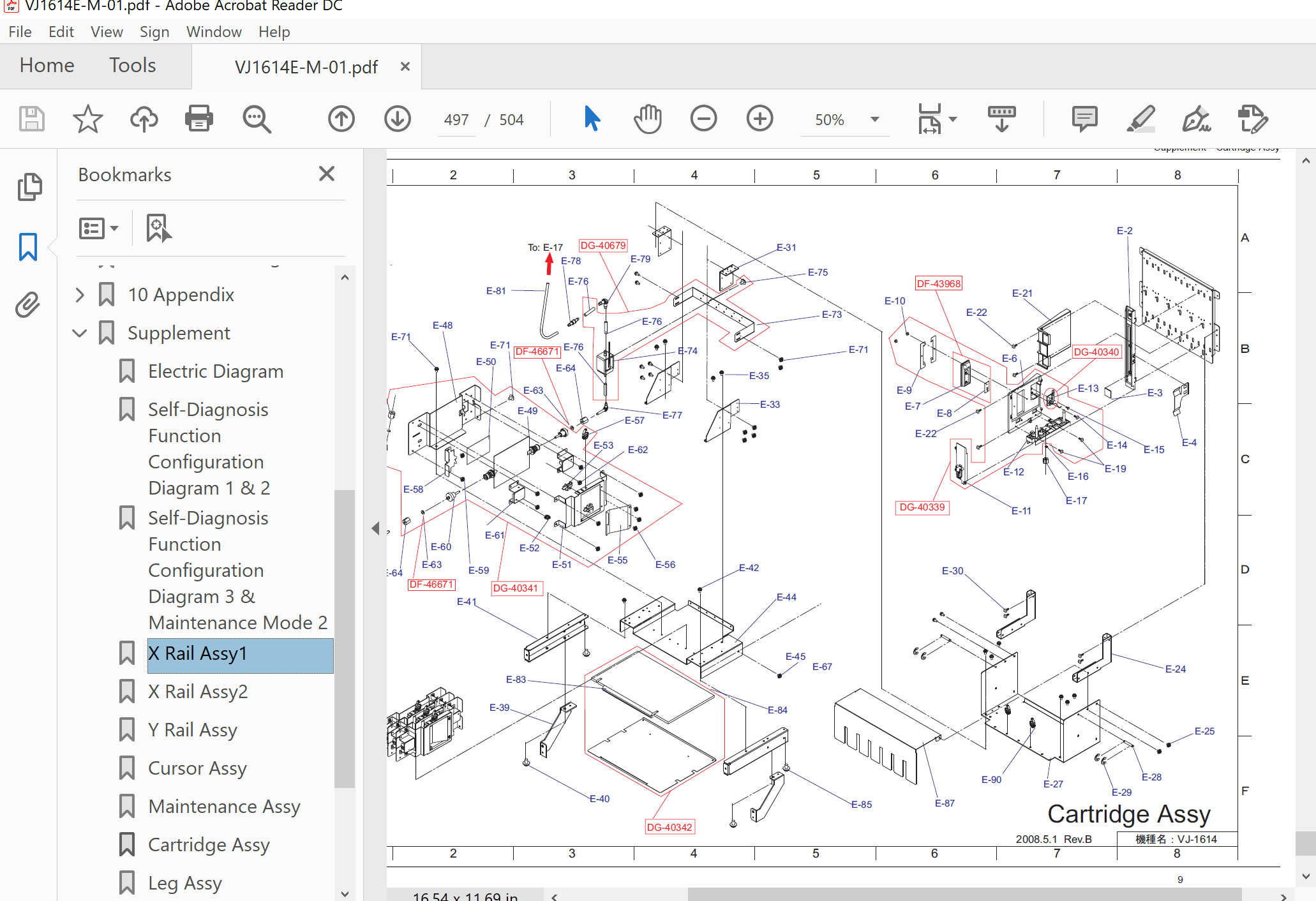The width and height of the screenshot is (1316, 901).
Task: Switch to the Tools tab
Action: coord(132,65)
